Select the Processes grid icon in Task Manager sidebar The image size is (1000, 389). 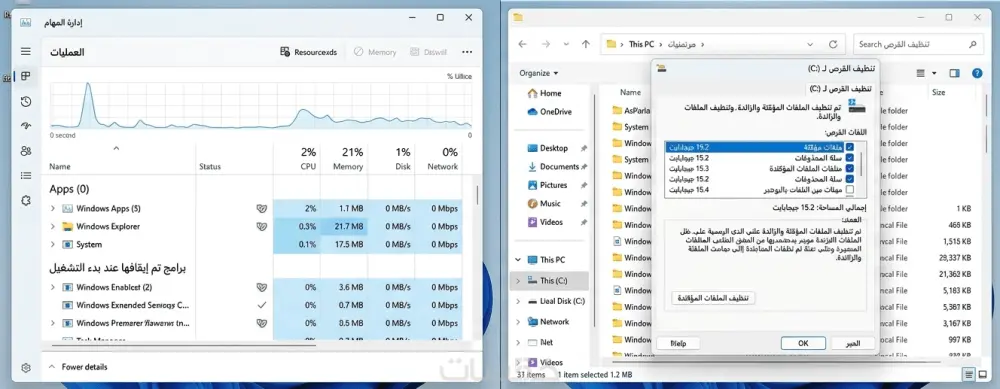tap(26, 76)
